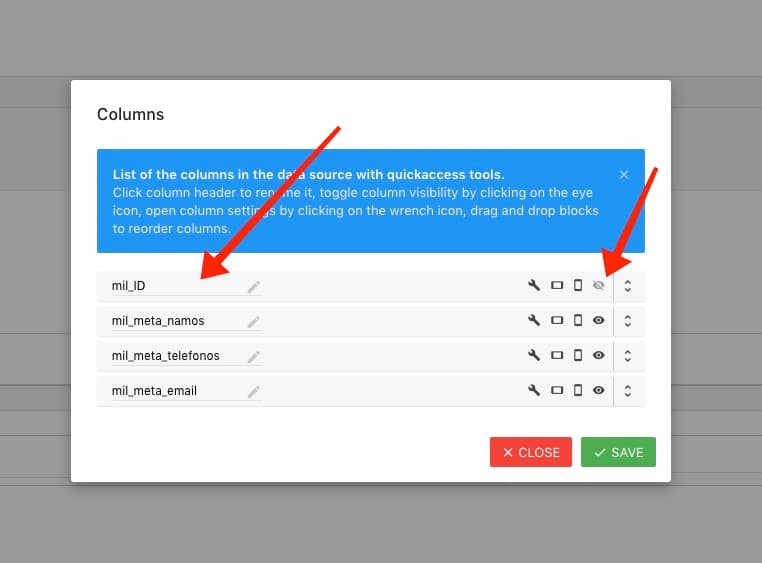Open wrench settings for mil_meta_email column
Image resolution: width=762 pixels, height=563 pixels.
534,390
